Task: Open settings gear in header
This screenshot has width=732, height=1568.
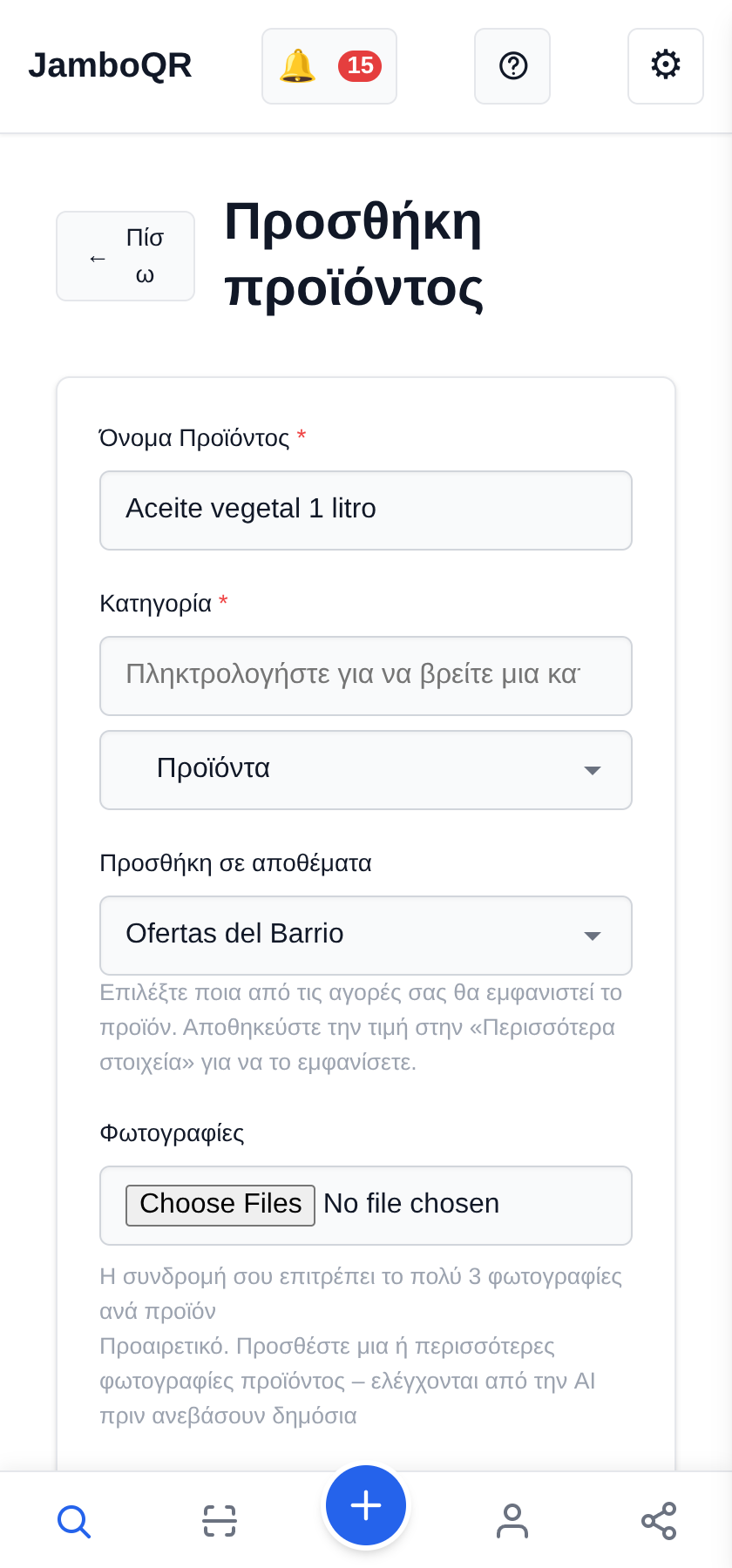Action: 666,66
